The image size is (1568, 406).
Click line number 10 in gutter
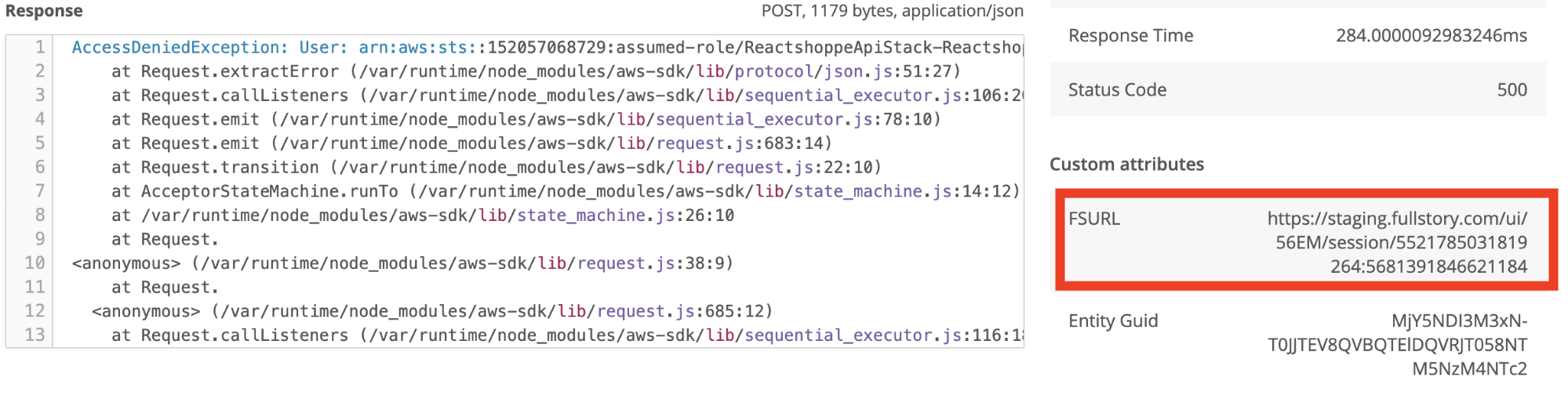pos(35,263)
